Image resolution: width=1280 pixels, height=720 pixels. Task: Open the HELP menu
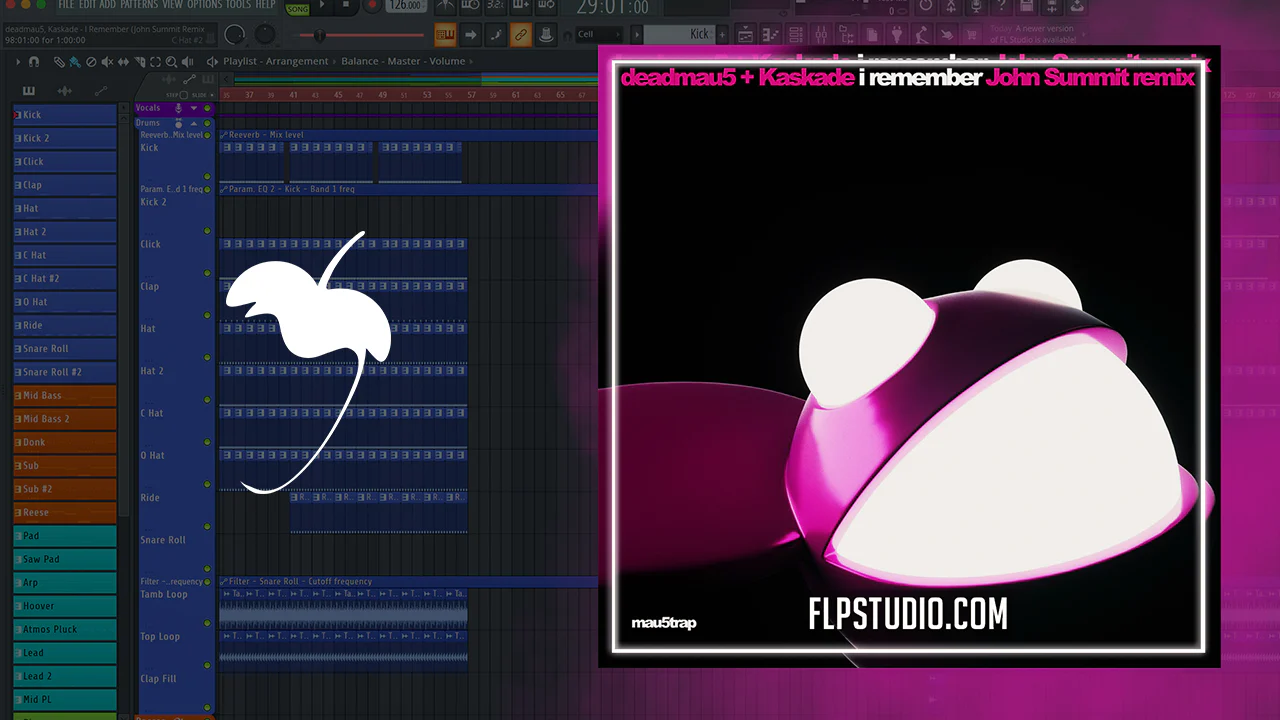[x=265, y=5]
